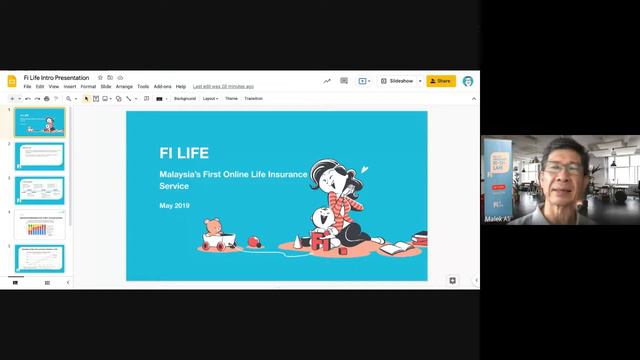Expand the input tools dropdown arrow
The width and height of the screenshot is (640, 360).
coord(166,99)
